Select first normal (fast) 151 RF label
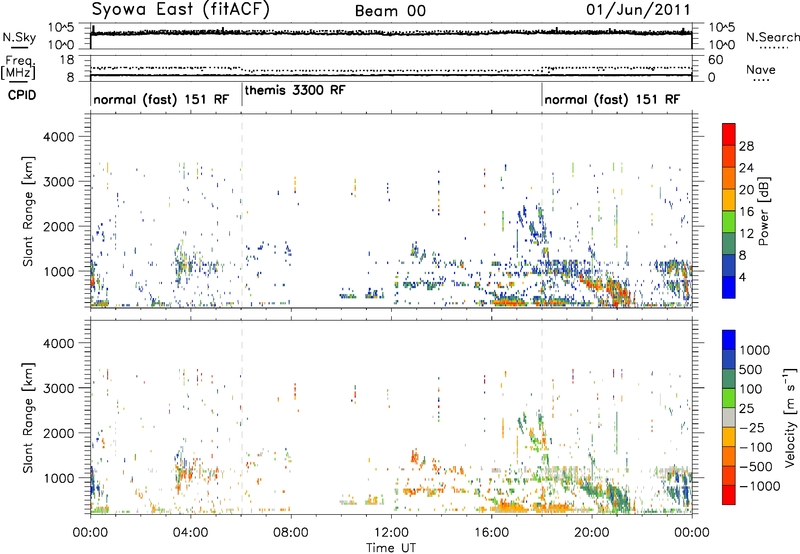800x554 pixels. [161, 99]
